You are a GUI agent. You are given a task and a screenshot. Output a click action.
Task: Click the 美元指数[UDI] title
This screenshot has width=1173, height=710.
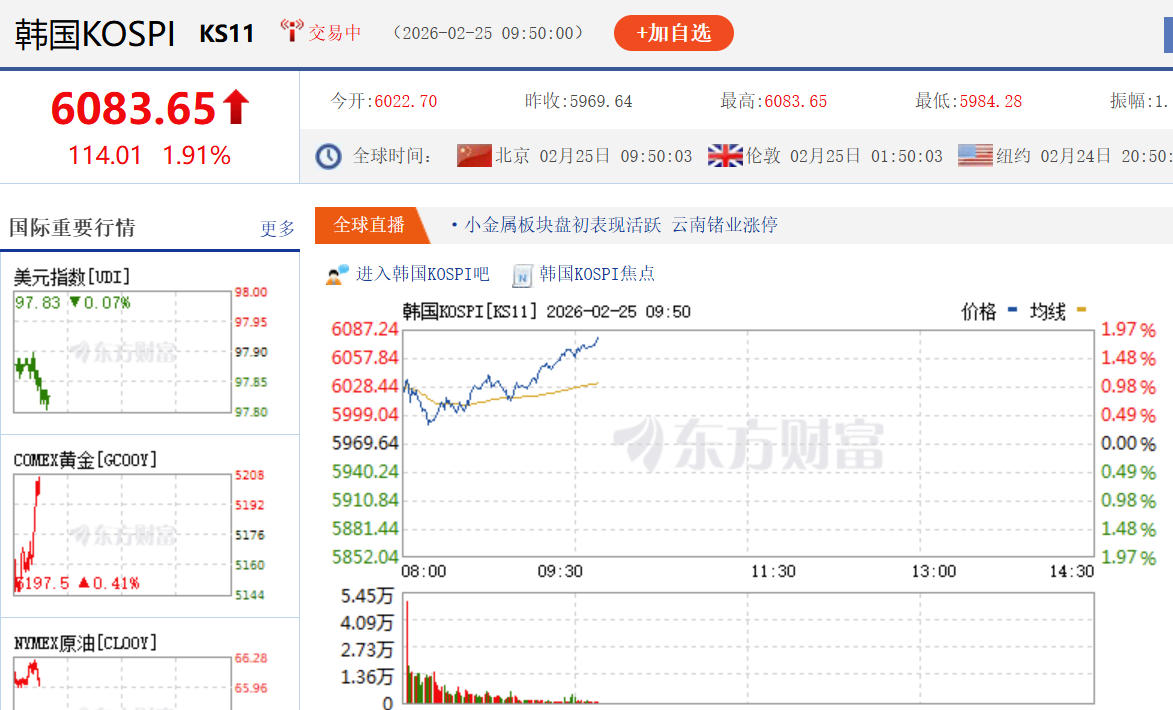click(x=72, y=278)
